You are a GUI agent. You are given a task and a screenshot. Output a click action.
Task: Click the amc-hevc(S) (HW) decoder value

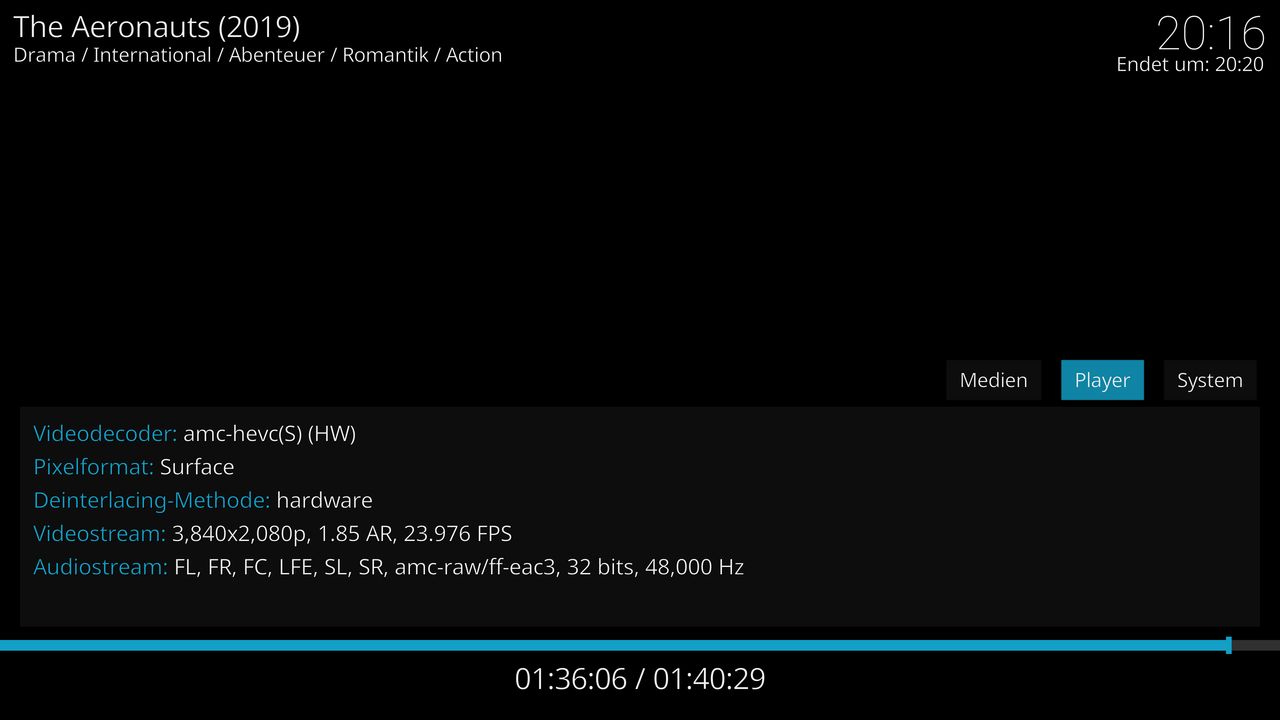tap(269, 433)
